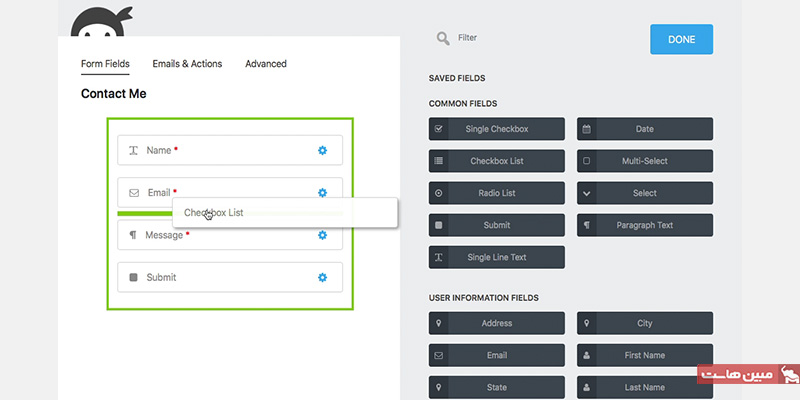Add a Radio List field
Viewport: 800px width, 400px height.
coord(496,193)
